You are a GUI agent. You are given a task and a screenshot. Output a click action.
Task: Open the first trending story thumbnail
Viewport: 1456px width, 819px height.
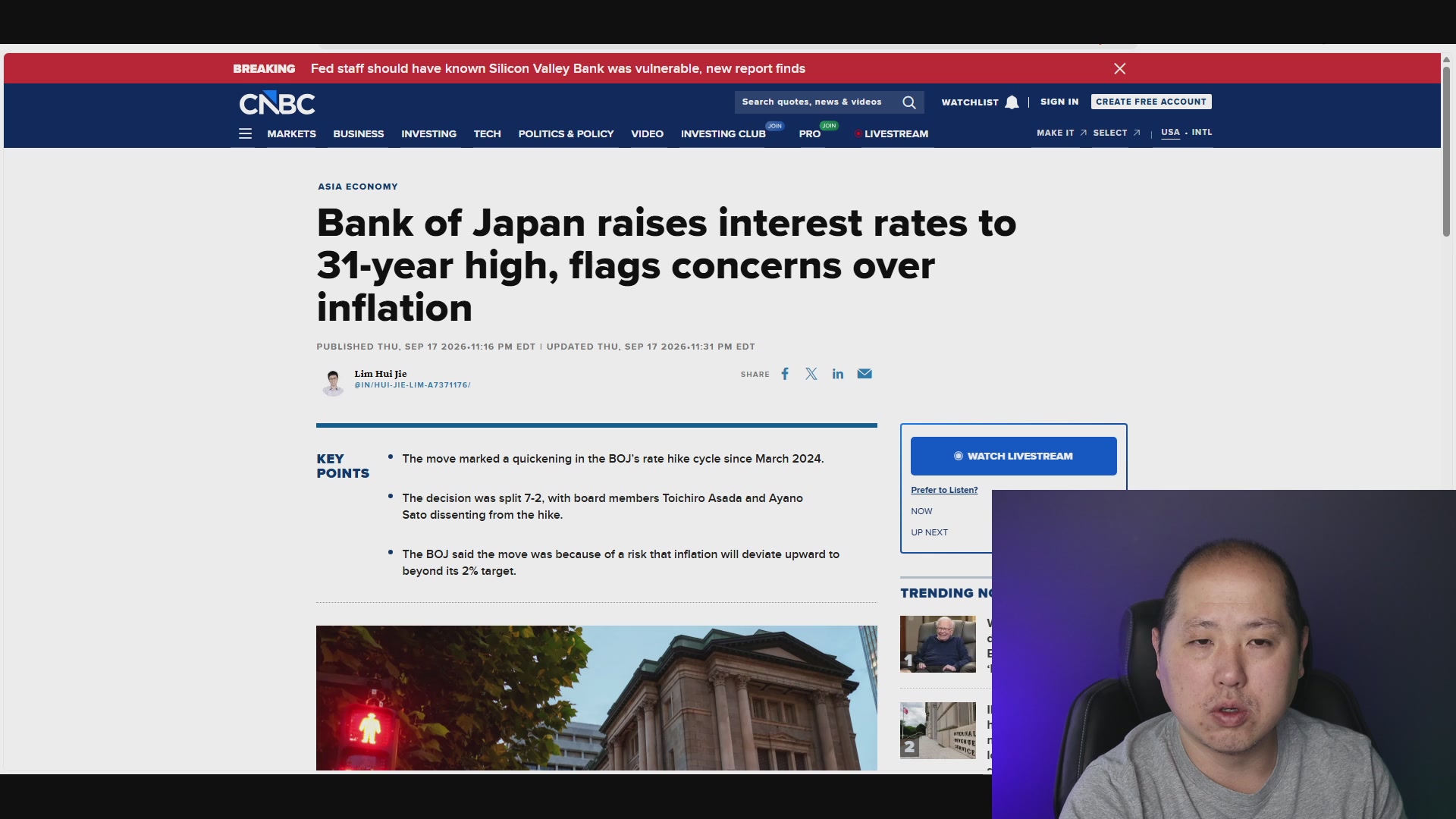click(937, 644)
